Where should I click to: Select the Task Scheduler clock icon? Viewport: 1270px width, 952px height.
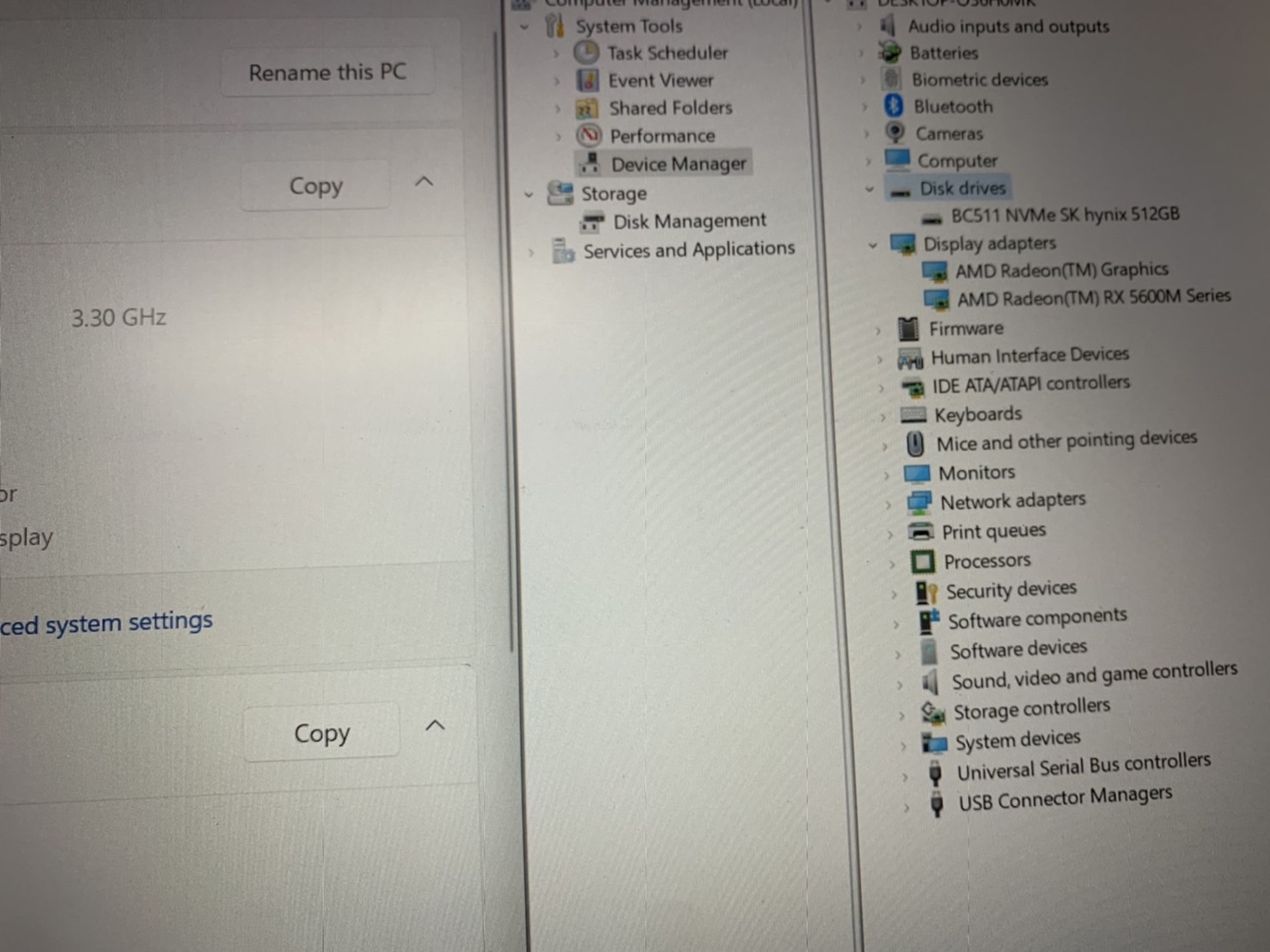pos(586,53)
